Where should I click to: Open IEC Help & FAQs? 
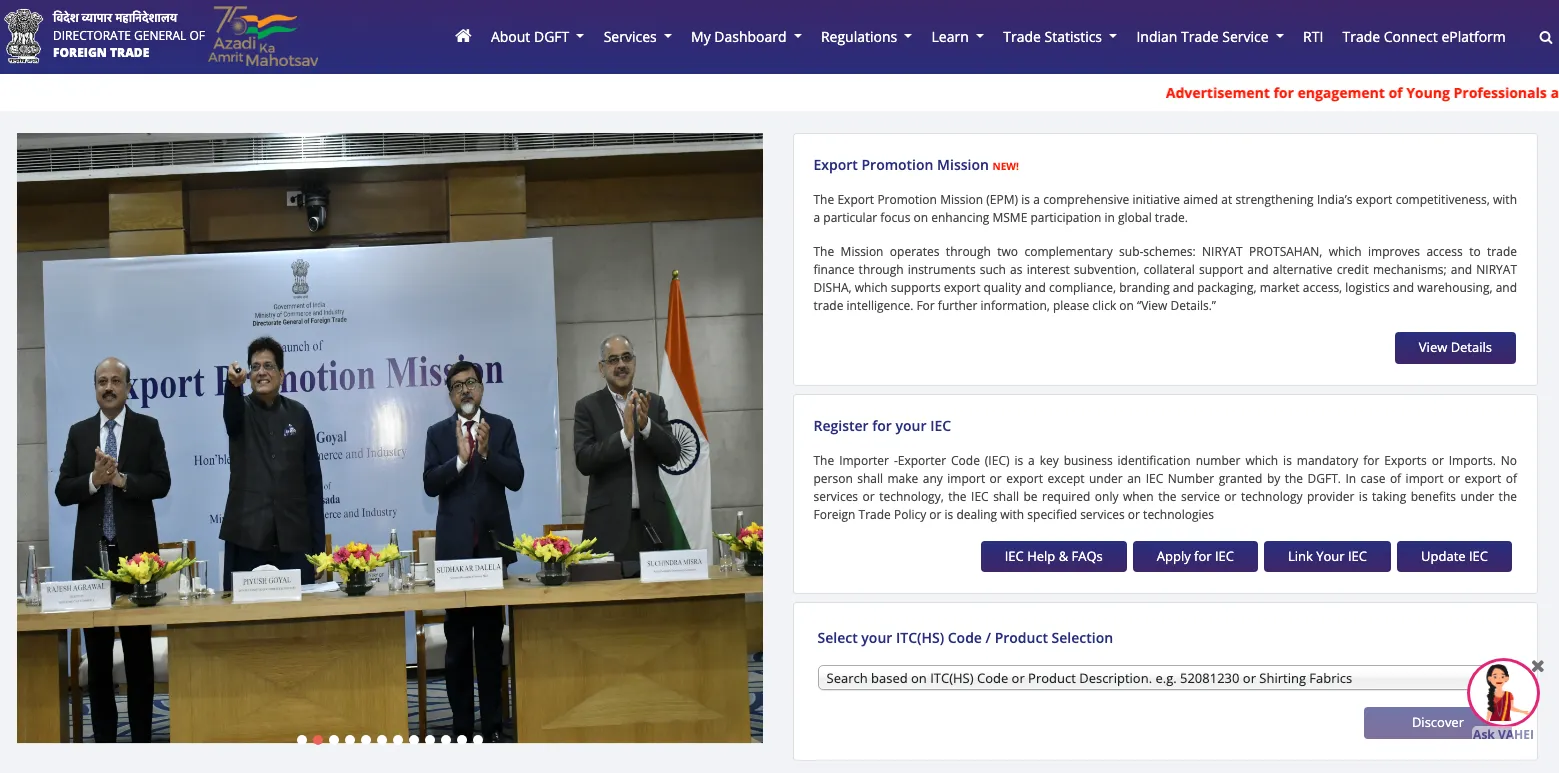point(1054,556)
